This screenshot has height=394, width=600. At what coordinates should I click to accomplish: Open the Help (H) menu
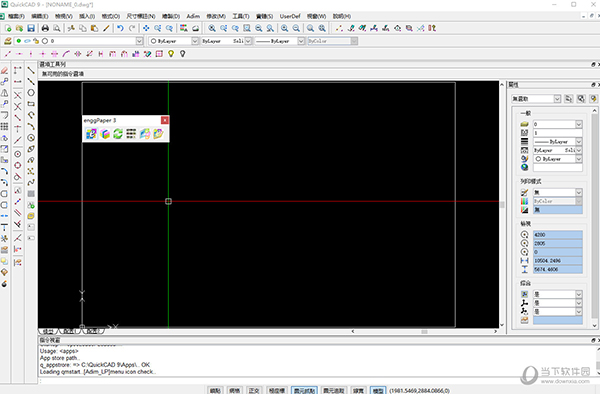pos(341,16)
